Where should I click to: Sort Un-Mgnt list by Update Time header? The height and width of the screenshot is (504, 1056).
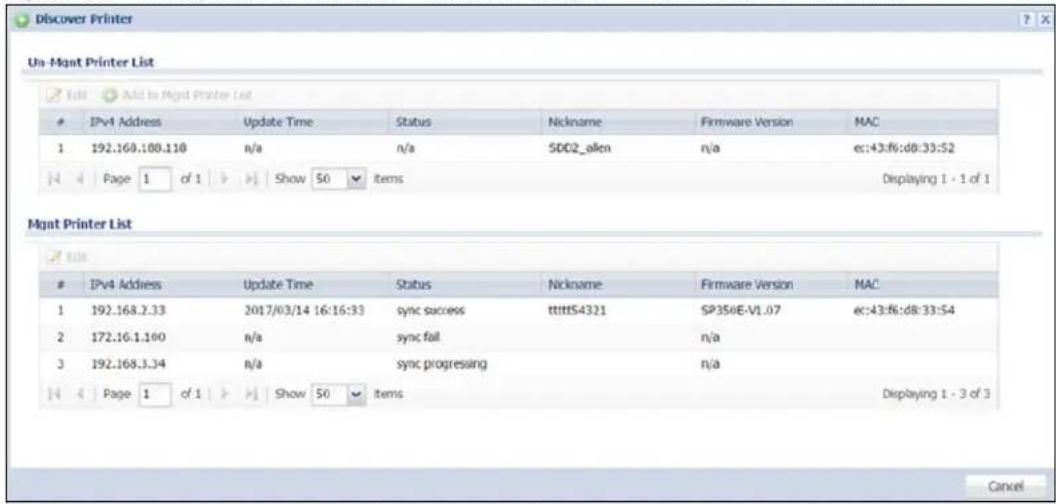coord(311,122)
